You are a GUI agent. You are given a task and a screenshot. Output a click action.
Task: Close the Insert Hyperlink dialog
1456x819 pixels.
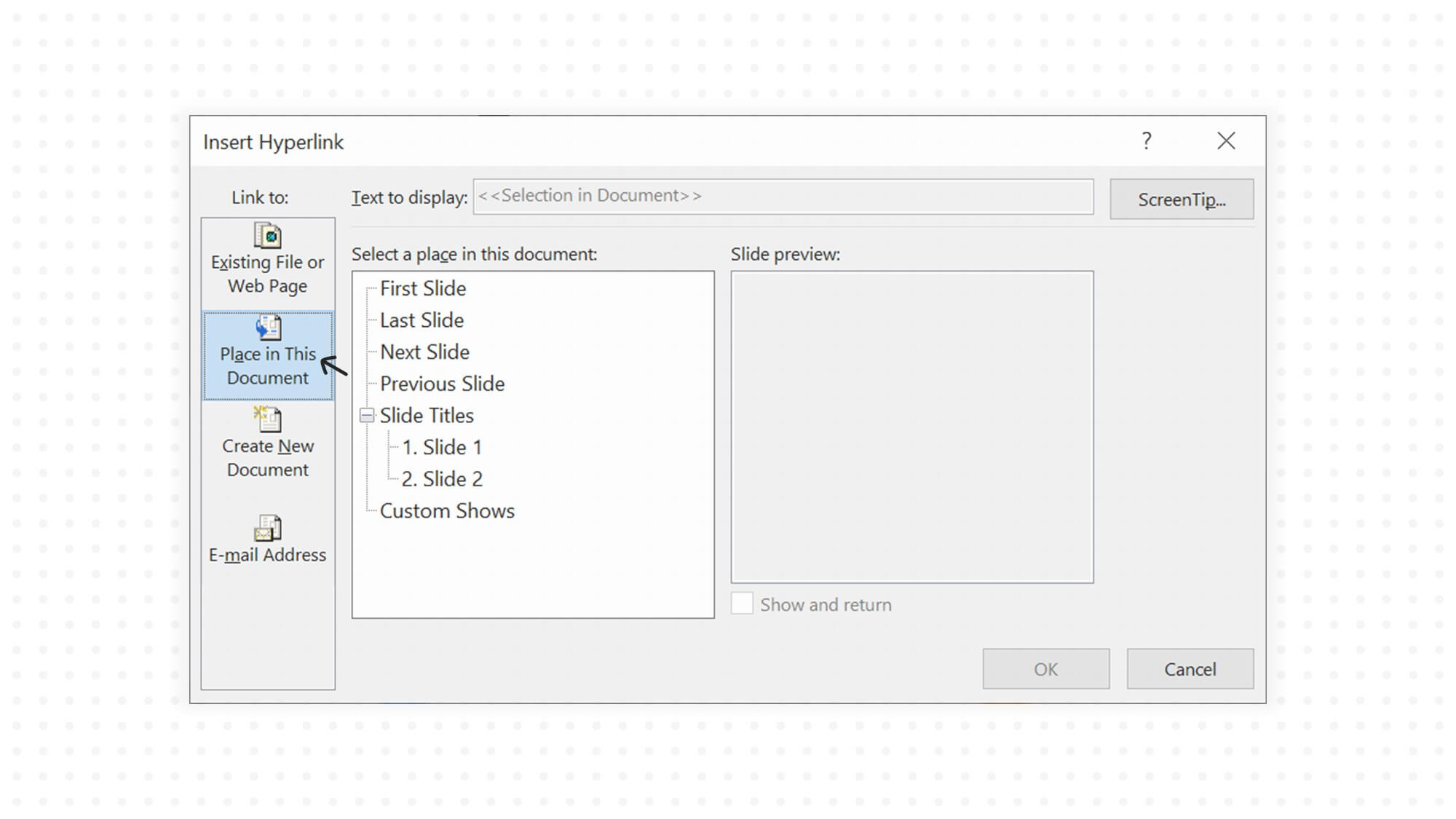coord(1227,141)
